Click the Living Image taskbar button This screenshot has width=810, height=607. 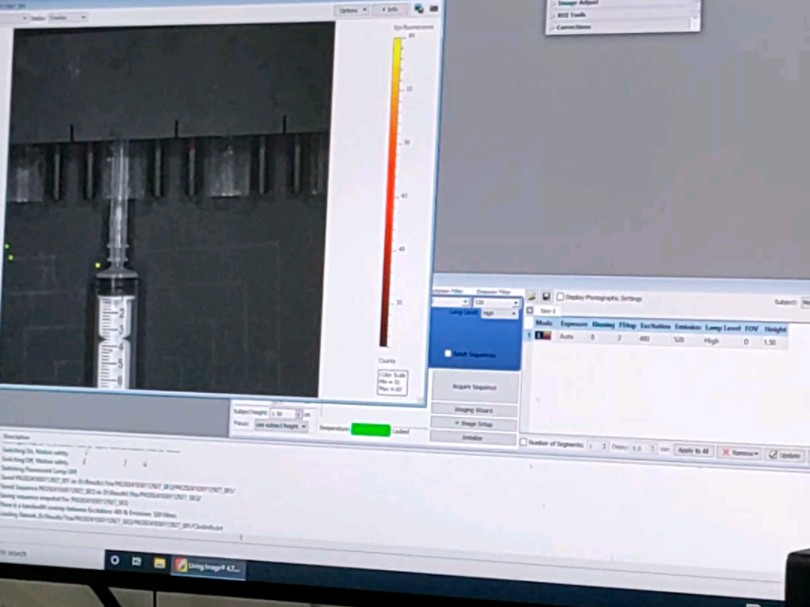click(208, 567)
